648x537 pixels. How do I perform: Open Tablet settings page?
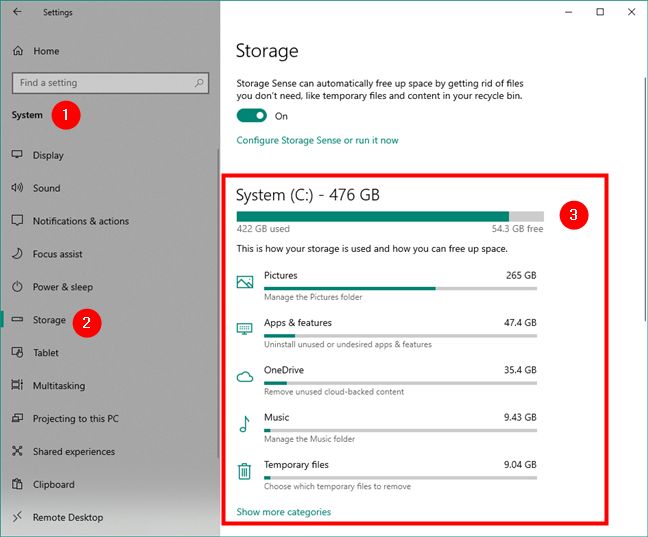(46, 353)
